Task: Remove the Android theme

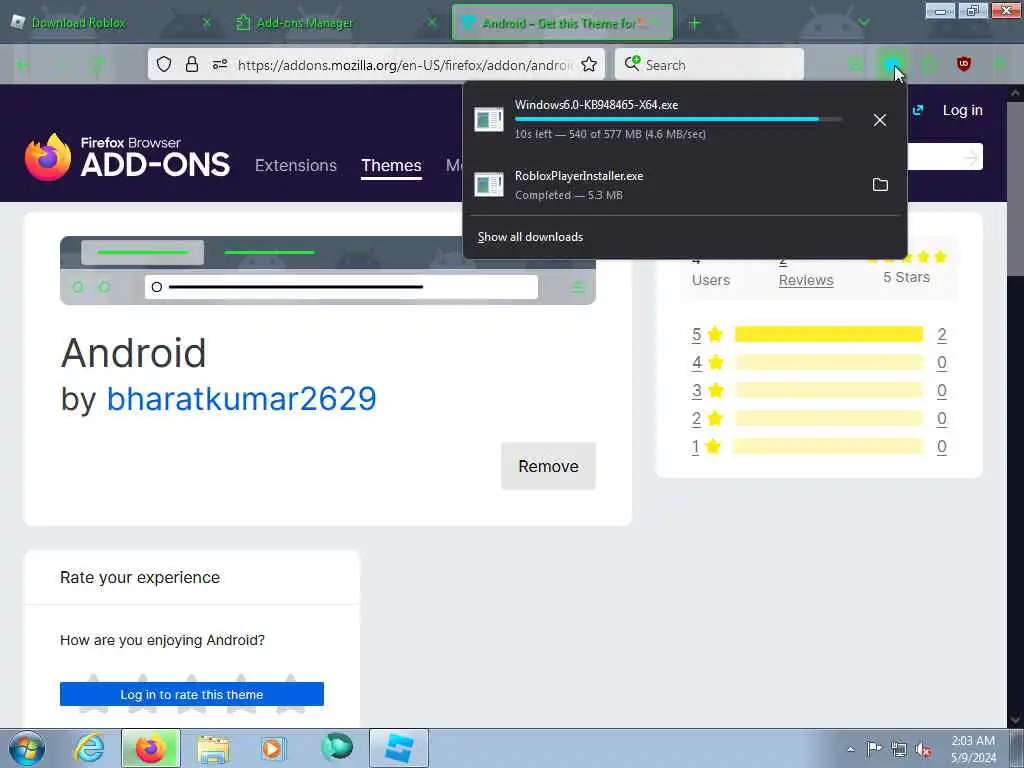Action: (x=548, y=466)
